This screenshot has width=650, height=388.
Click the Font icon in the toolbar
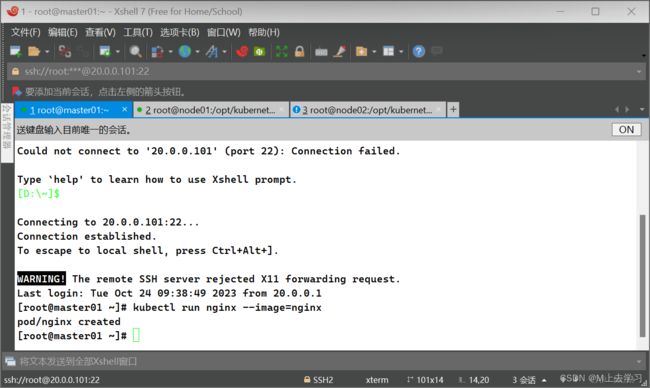coord(212,51)
